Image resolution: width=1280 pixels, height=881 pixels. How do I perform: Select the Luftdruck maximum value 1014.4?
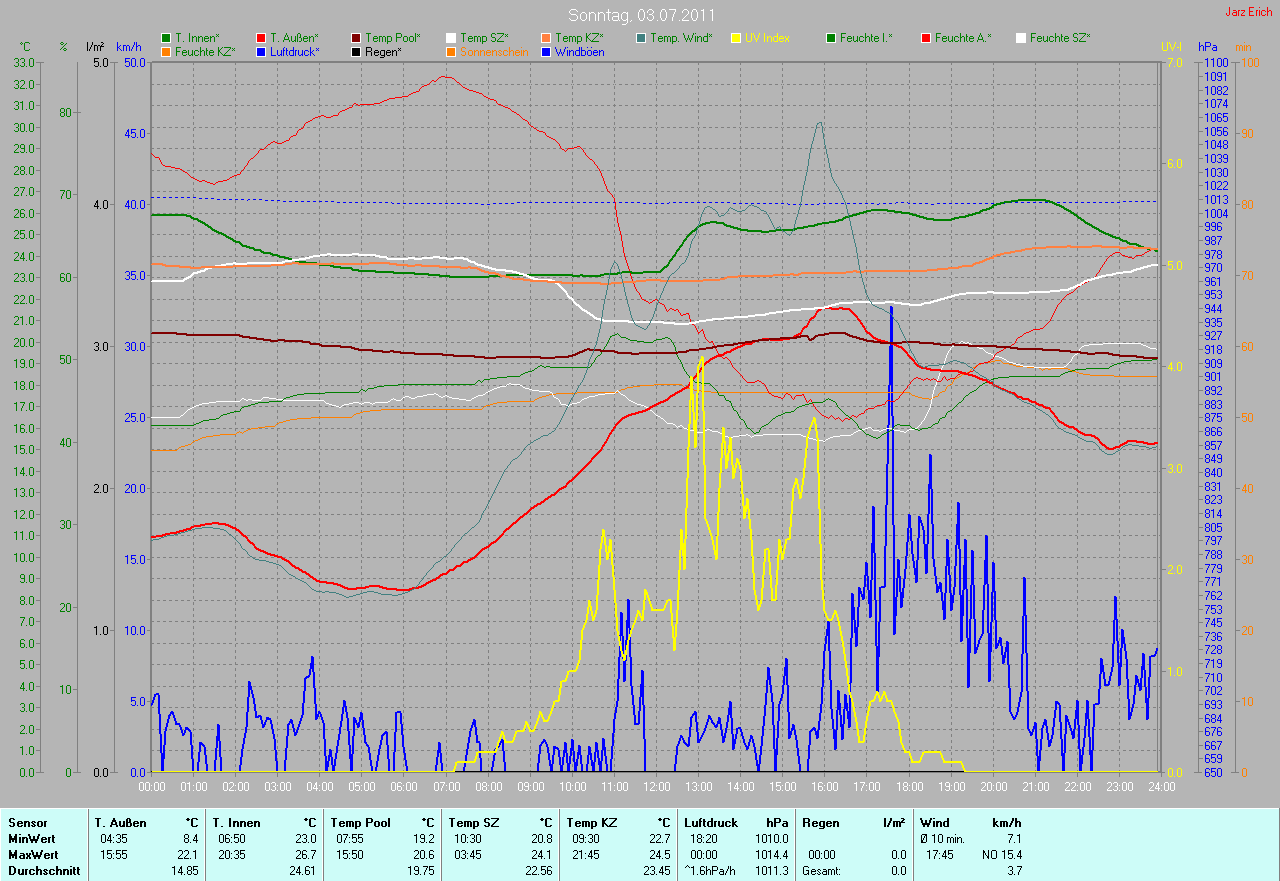point(771,855)
